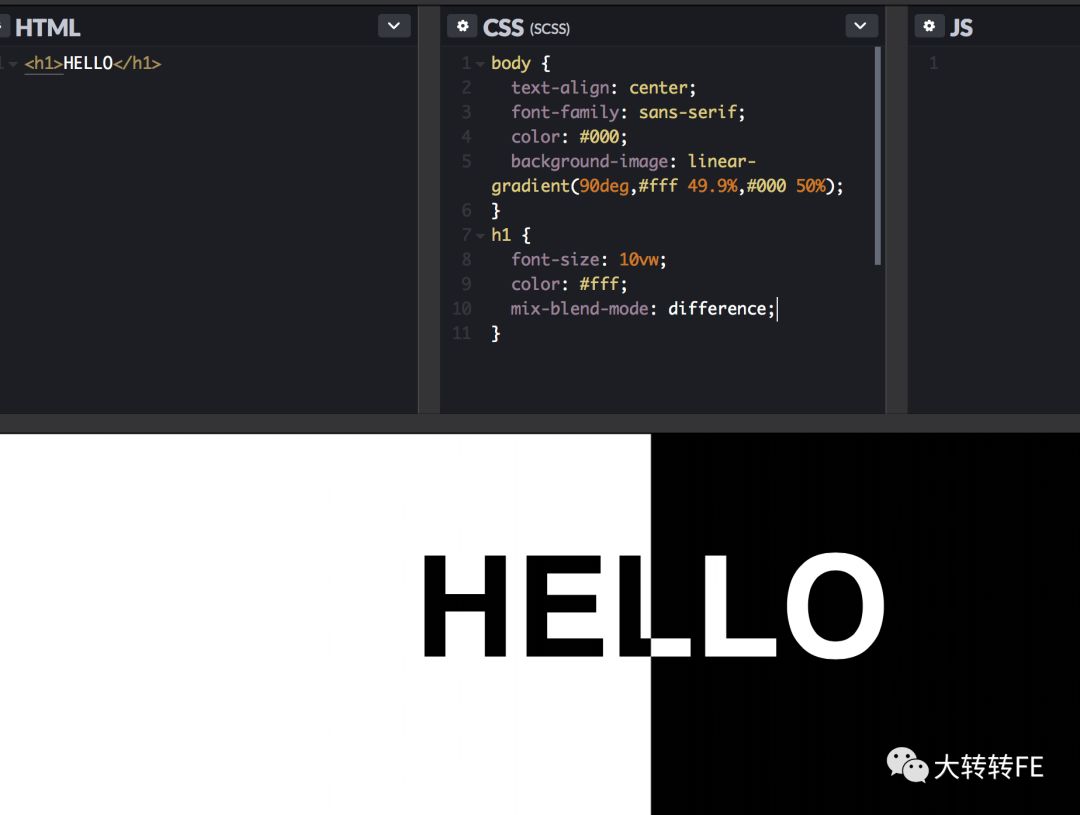Viewport: 1080px width, 815px height.
Task: Click the 'text-align' property name
Action: click(x=559, y=88)
